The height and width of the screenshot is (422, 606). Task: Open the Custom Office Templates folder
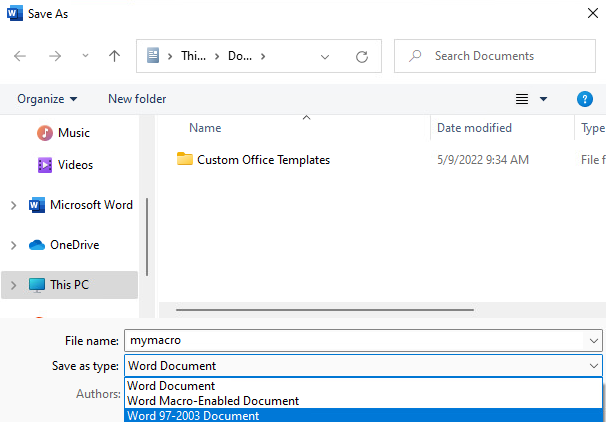click(262, 160)
